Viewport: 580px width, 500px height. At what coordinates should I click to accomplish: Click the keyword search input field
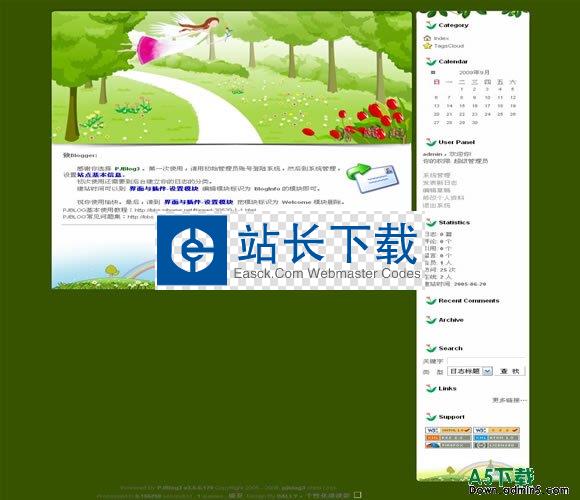pos(486,361)
